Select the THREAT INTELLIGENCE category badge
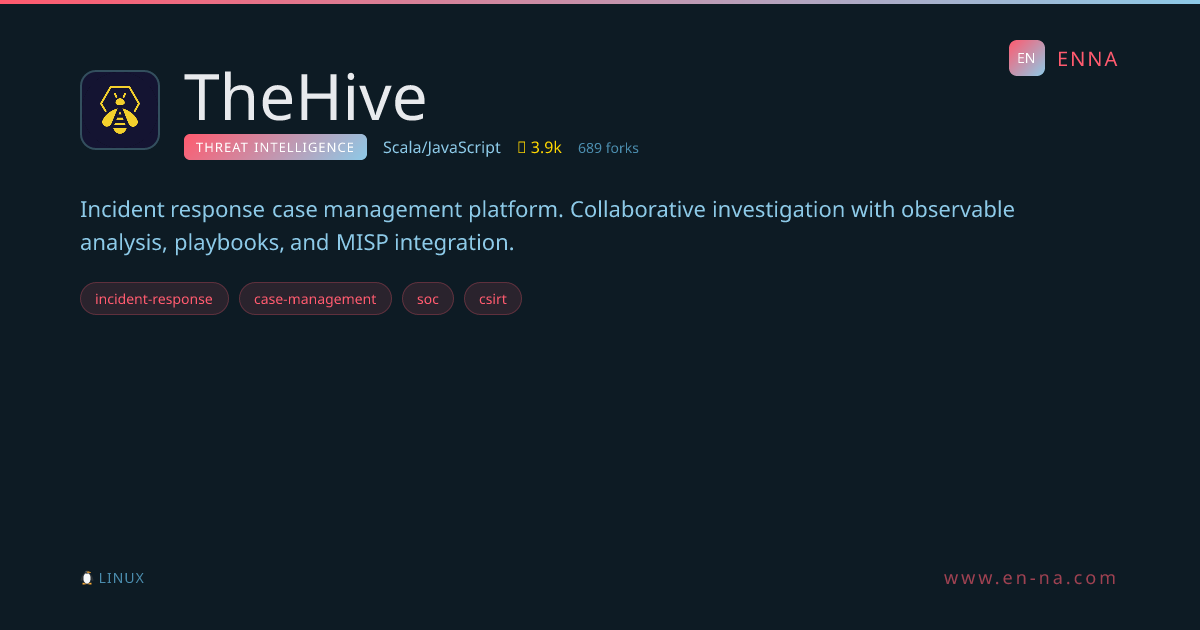 pos(275,147)
